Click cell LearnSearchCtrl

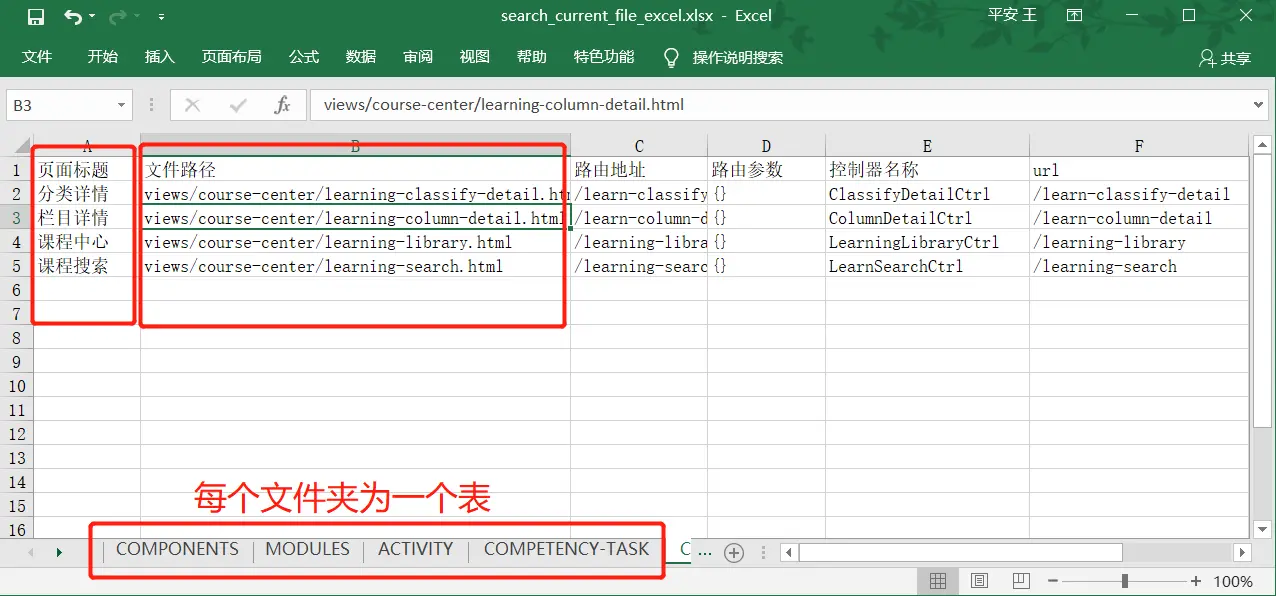tap(927, 266)
